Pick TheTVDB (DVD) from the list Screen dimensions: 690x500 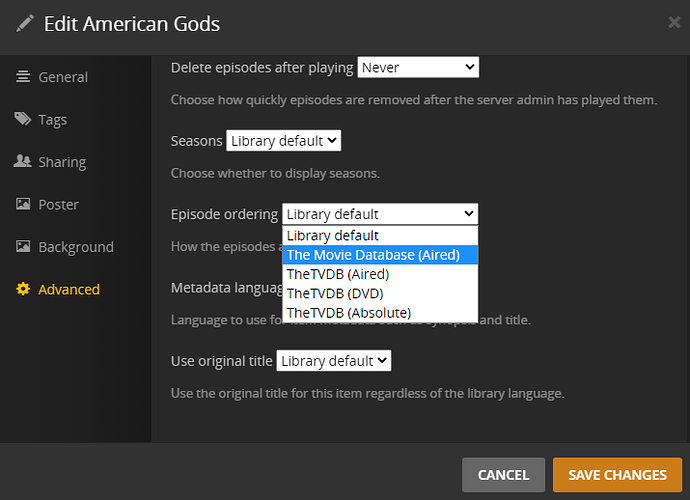[x=334, y=293]
